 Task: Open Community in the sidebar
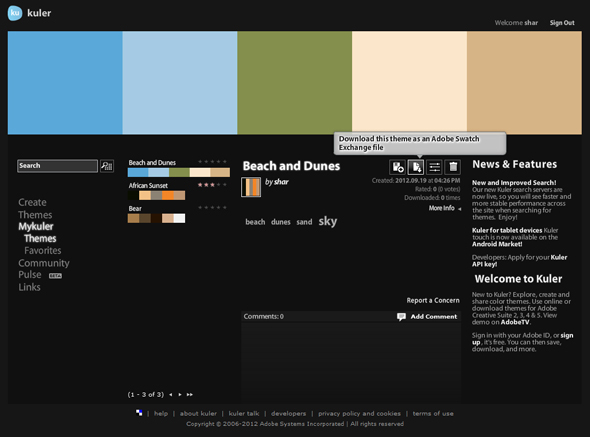pos(44,263)
